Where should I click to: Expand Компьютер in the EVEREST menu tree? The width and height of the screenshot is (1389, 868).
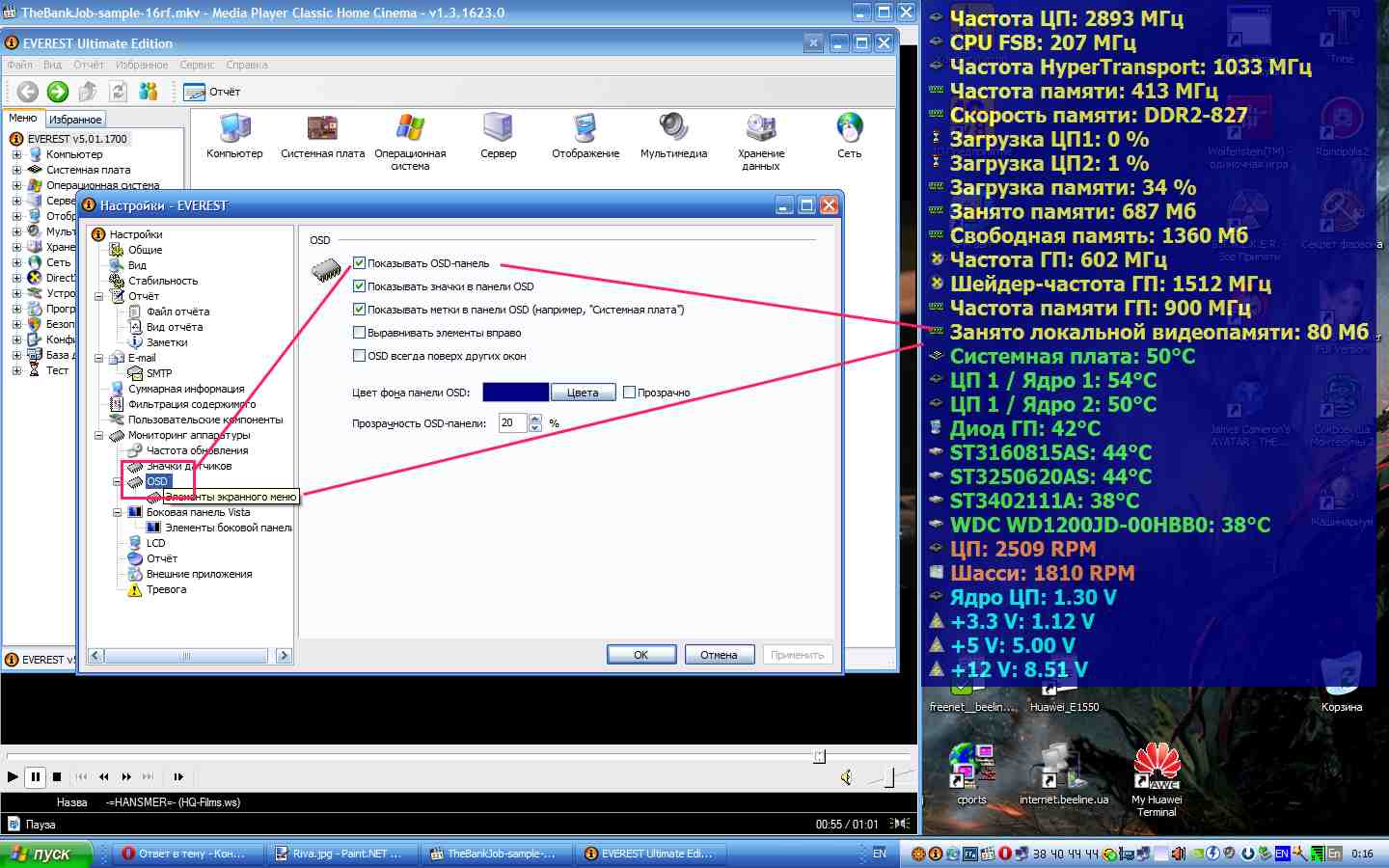tap(16, 154)
